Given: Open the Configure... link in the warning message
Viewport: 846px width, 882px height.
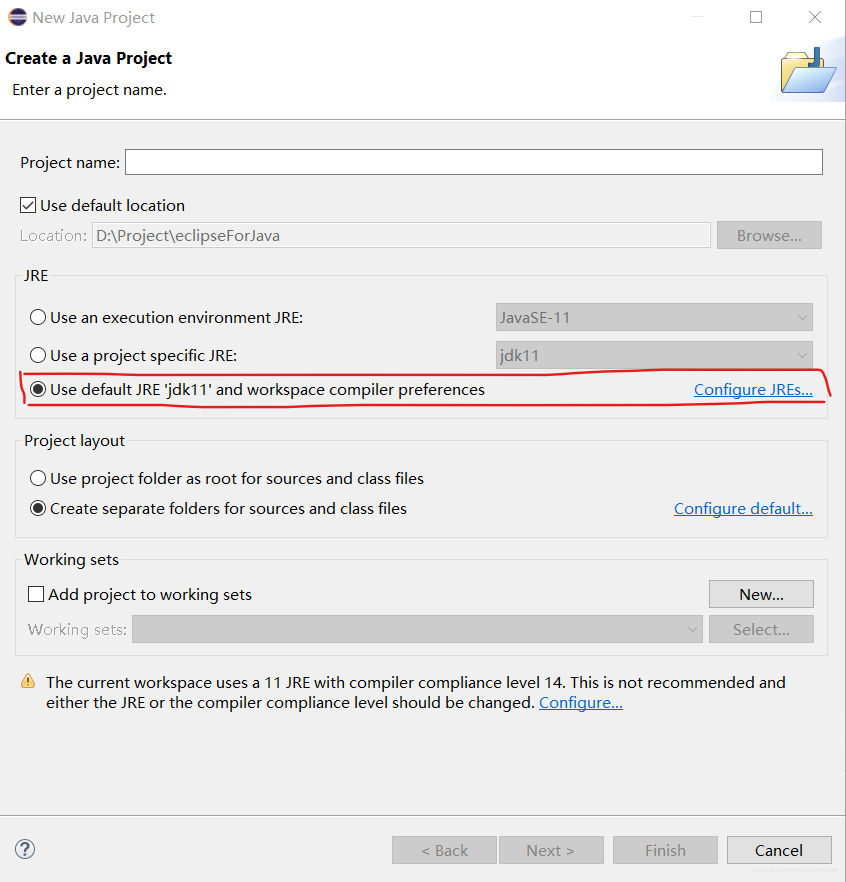Looking at the screenshot, I should pyautogui.click(x=580, y=702).
